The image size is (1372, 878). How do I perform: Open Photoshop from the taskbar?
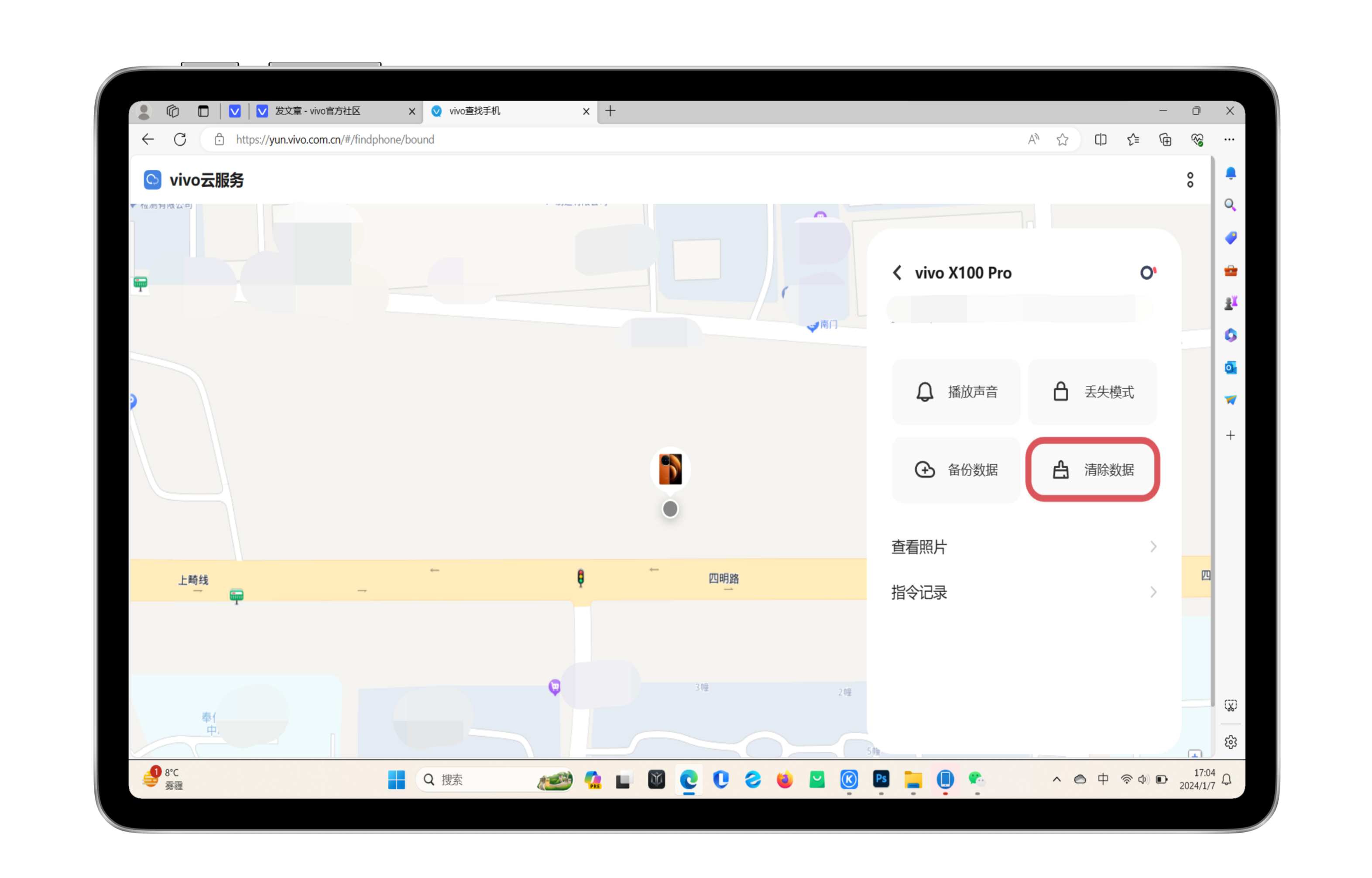click(x=881, y=779)
